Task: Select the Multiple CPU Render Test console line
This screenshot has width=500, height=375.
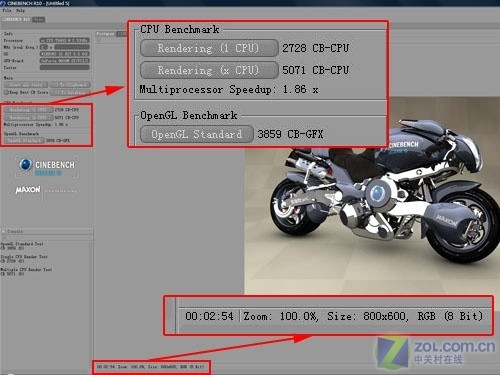Action: [26, 269]
